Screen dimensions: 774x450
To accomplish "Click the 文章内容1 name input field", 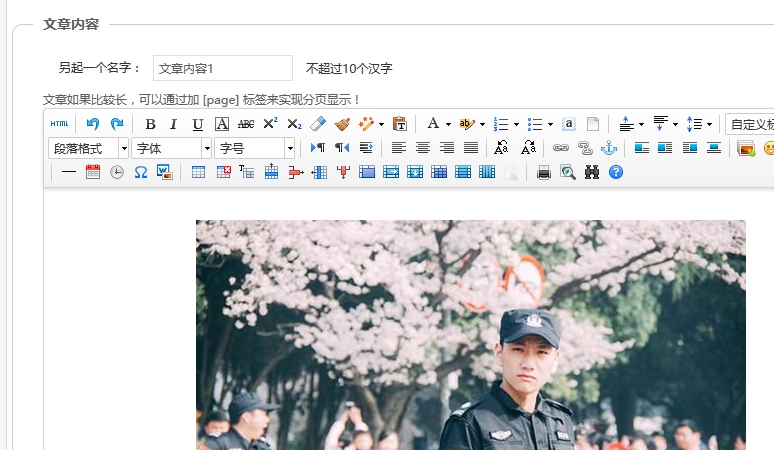I will tap(222, 68).
